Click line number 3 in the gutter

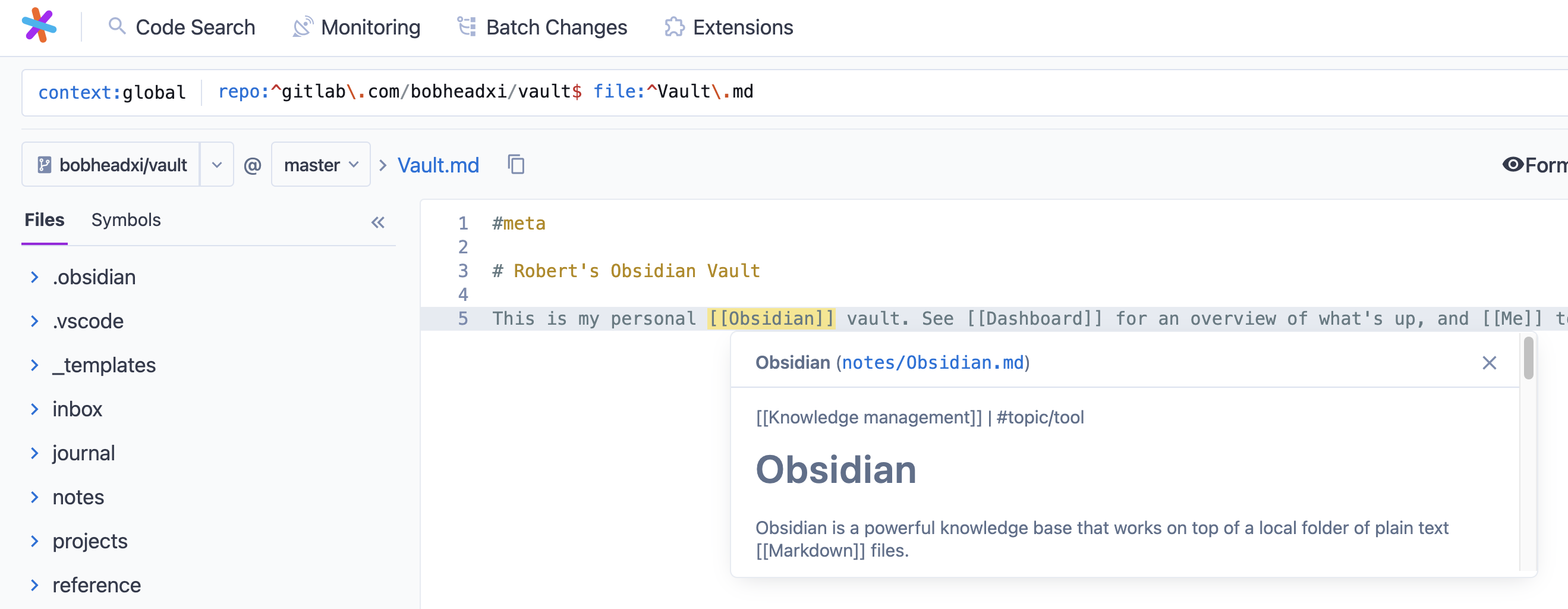click(x=463, y=271)
